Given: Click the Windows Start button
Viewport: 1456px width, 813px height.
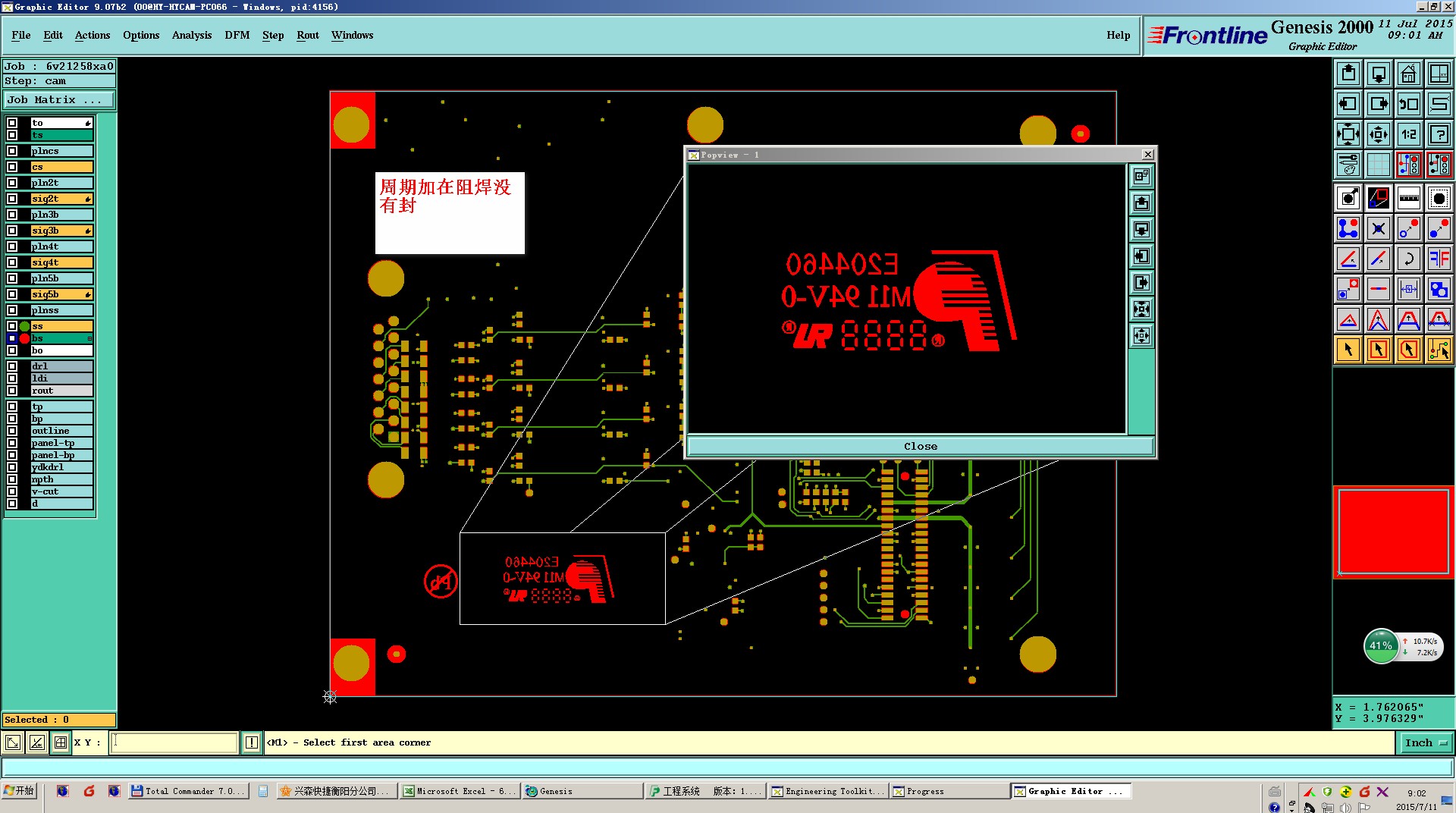Looking at the screenshot, I should 19,791.
